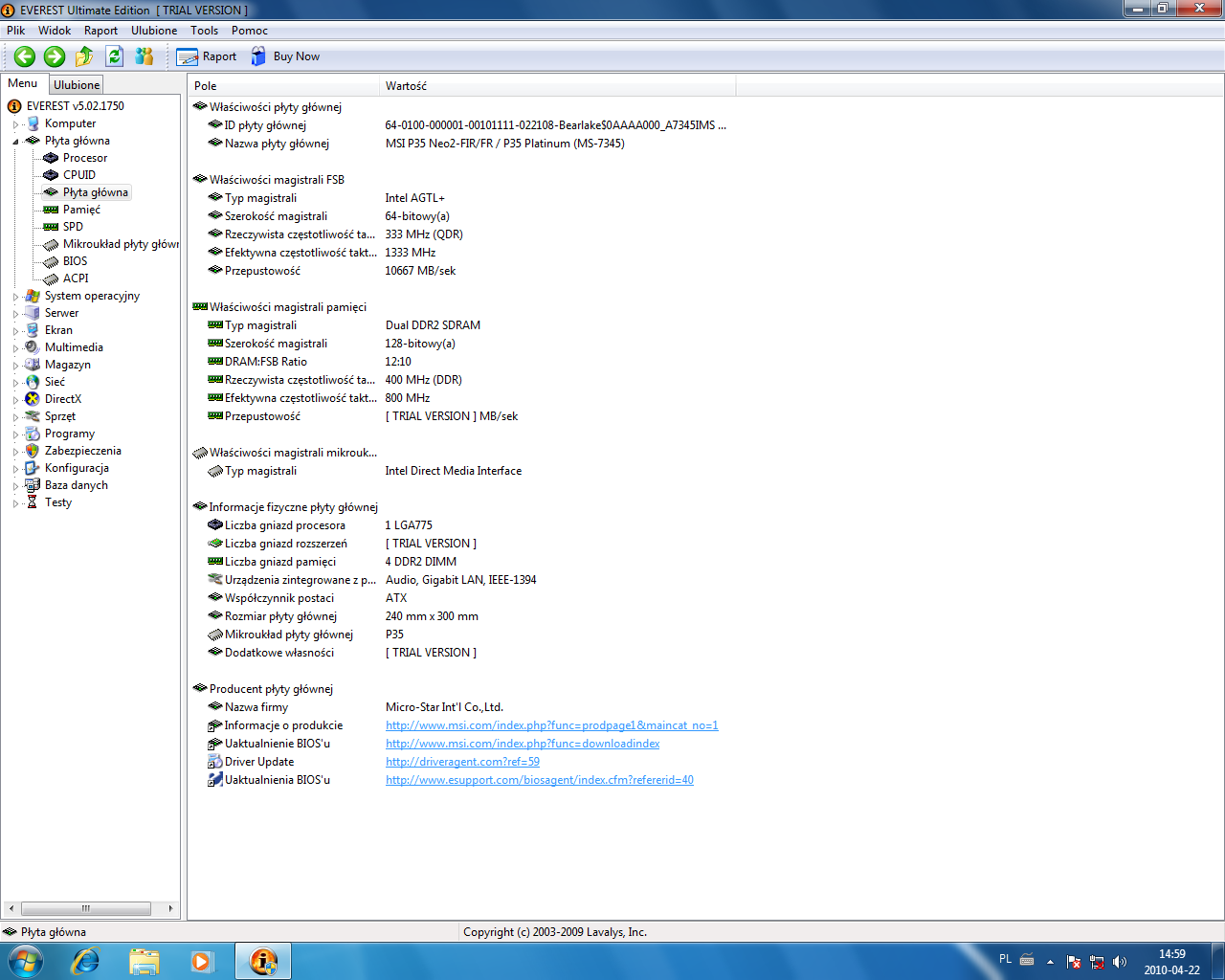This screenshot has height=980, width=1225.
Task: Open the Ulubione menu
Action: coord(154,31)
